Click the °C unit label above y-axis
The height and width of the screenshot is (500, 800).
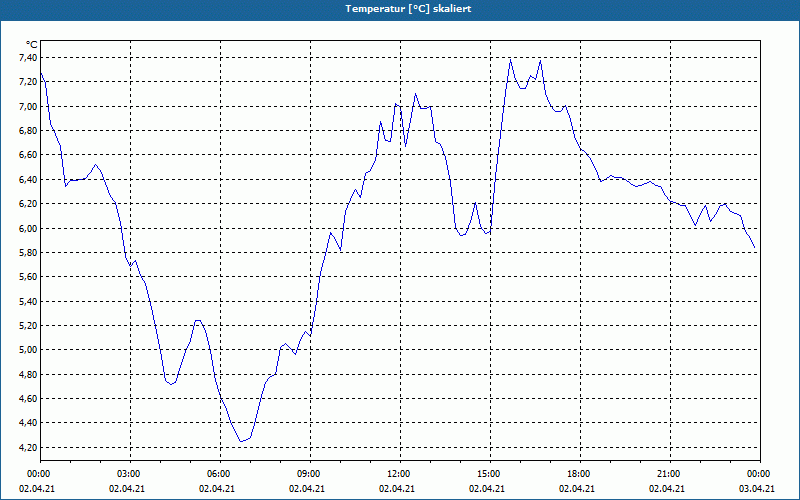pos(32,45)
